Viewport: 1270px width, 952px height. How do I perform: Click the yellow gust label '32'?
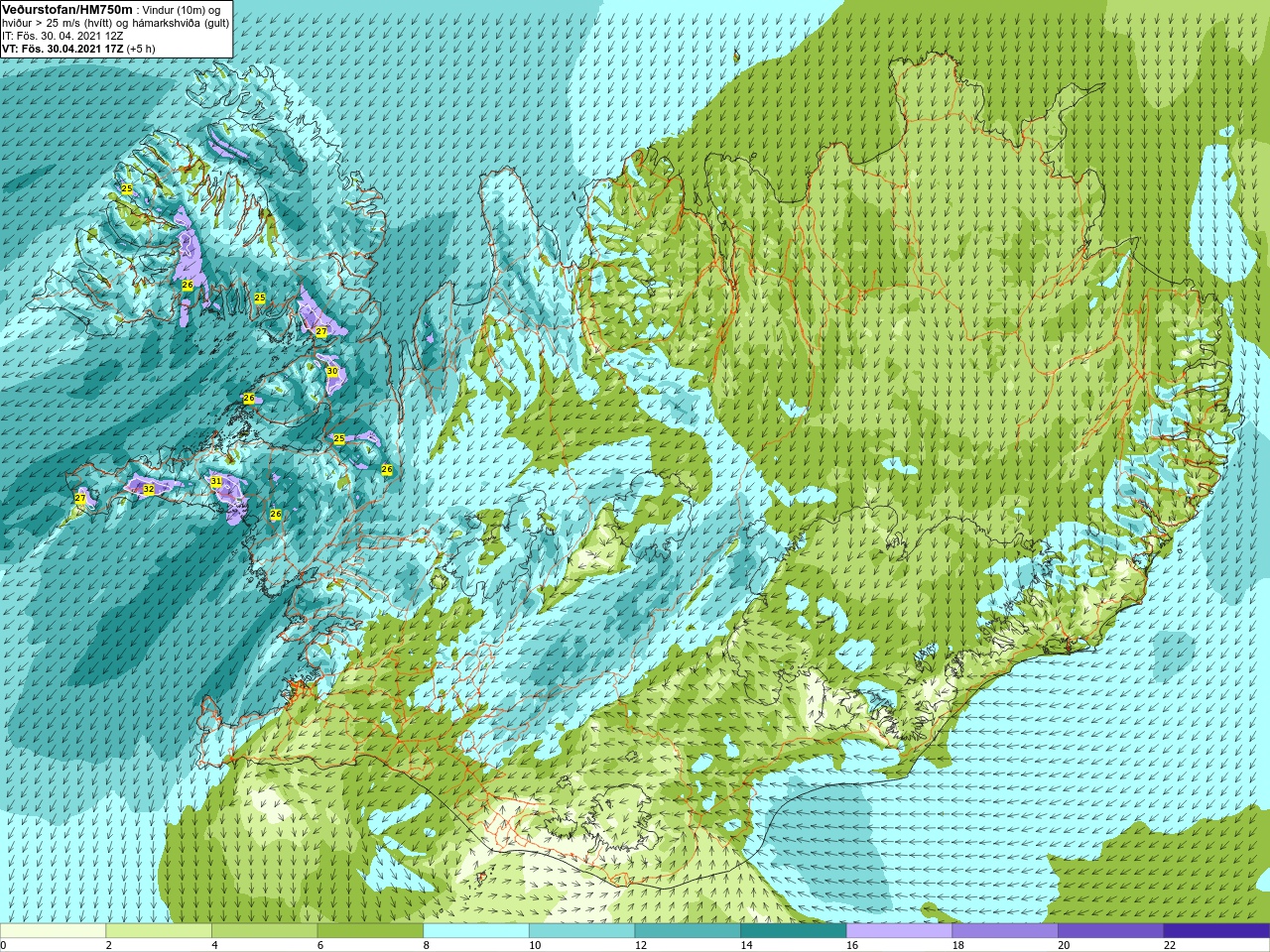pyautogui.click(x=148, y=489)
